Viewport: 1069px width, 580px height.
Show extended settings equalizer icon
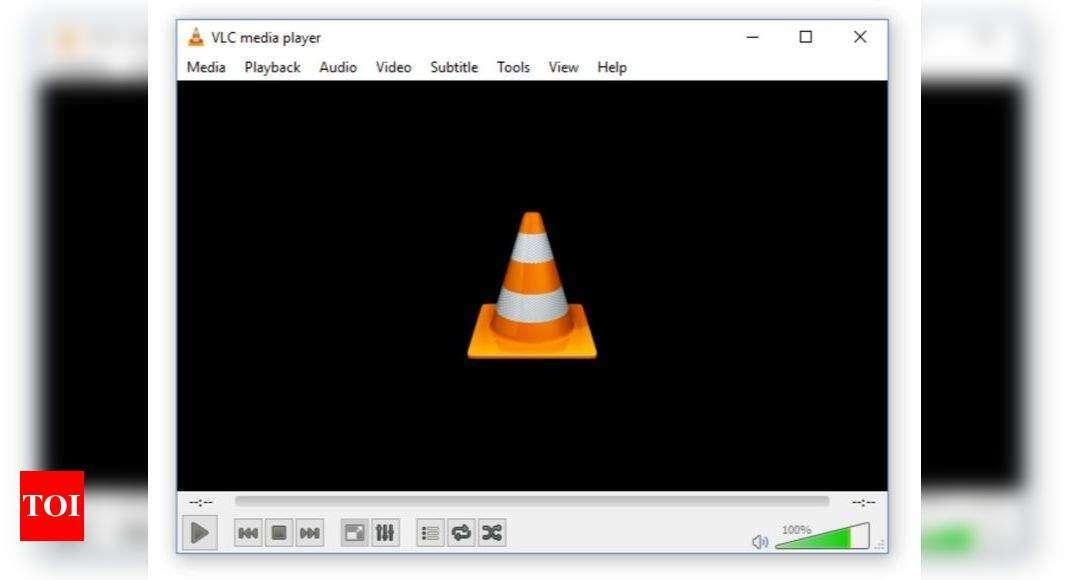(x=385, y=533)
